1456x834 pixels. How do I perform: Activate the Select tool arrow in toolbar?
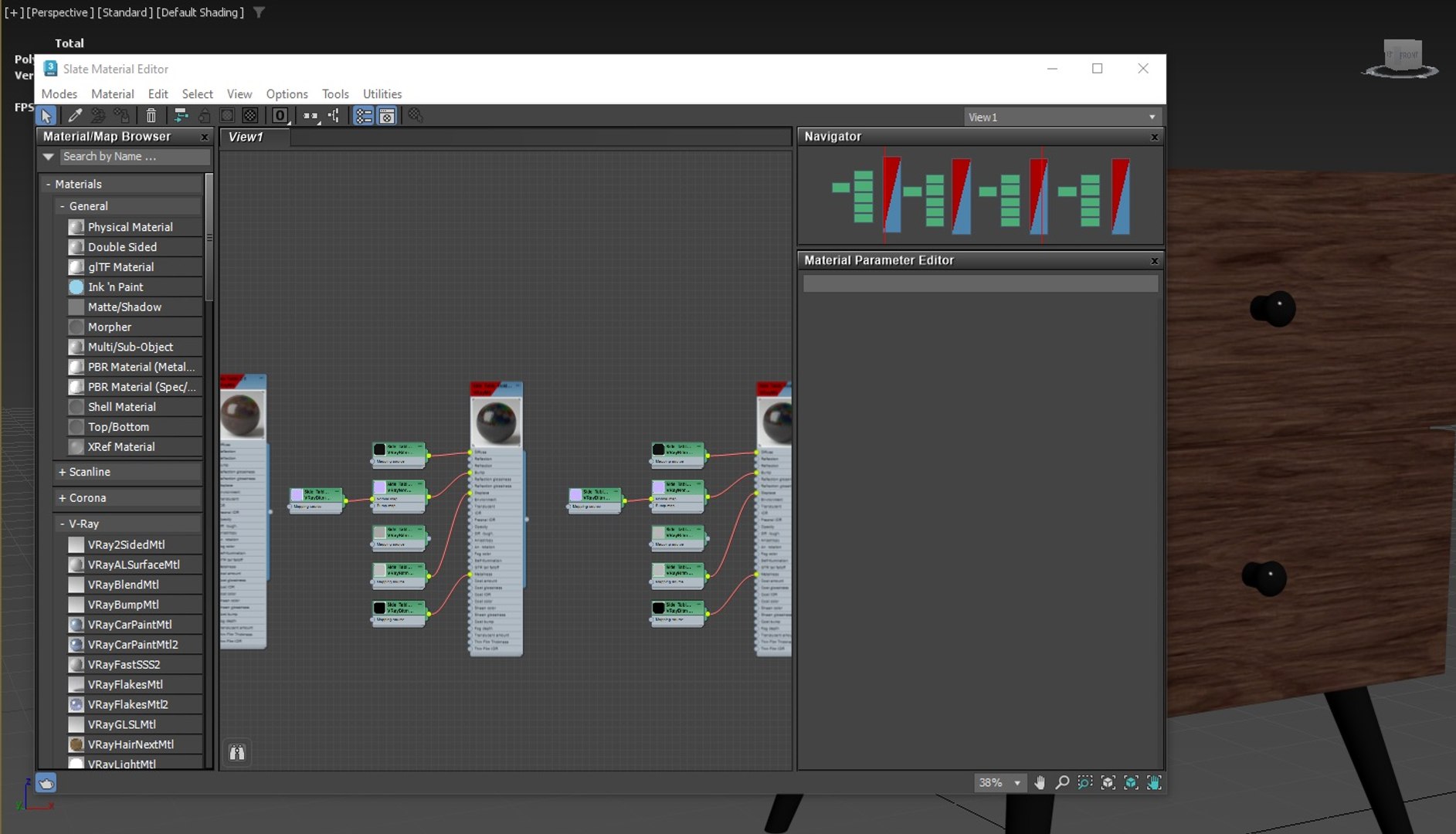(46, 116)
